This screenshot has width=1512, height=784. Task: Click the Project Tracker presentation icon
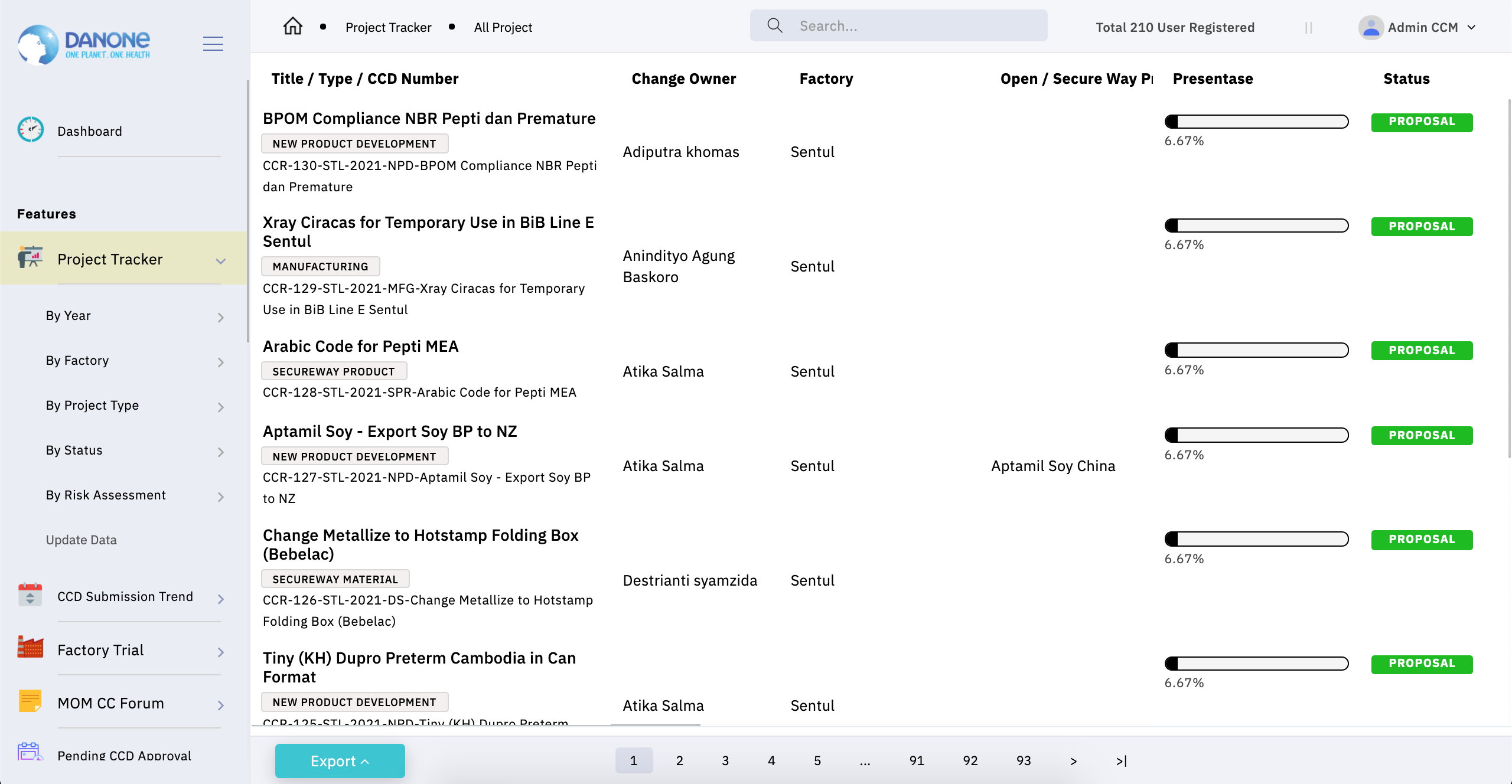point(30,257)
